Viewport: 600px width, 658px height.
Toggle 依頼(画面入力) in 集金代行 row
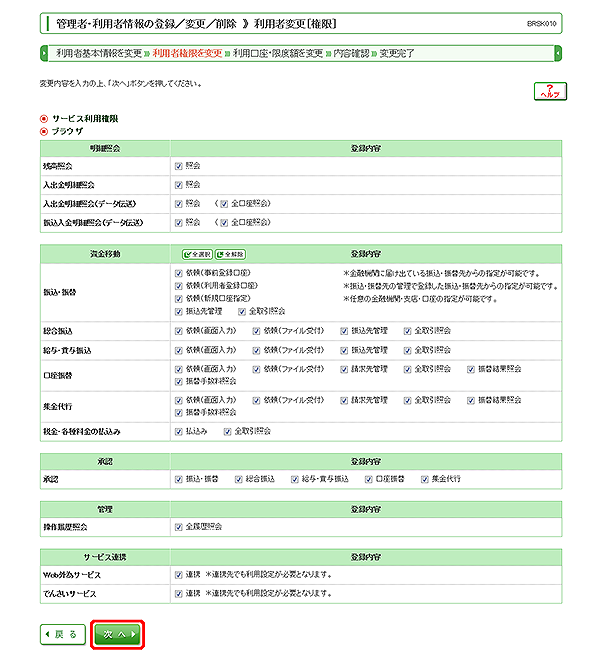(x=178, y=400)
